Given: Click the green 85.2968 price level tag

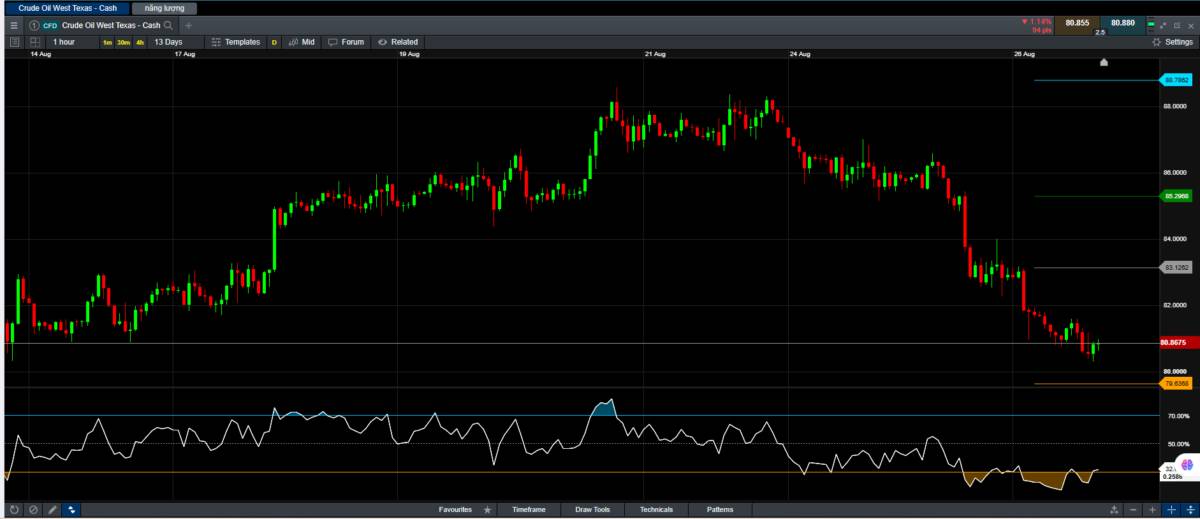Looking at the screenshot, I should [1176, 196].
